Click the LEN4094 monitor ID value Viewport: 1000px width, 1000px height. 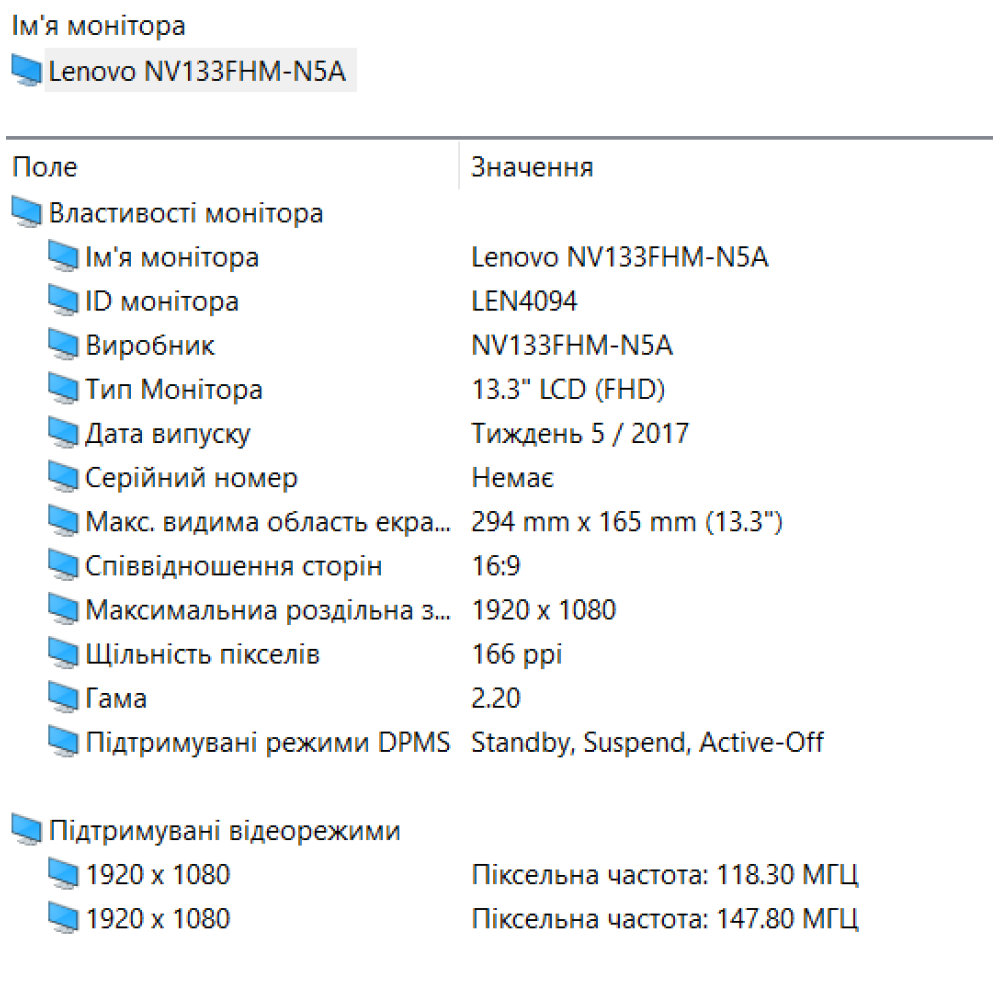pyautogui.click(x=524, y=301)
